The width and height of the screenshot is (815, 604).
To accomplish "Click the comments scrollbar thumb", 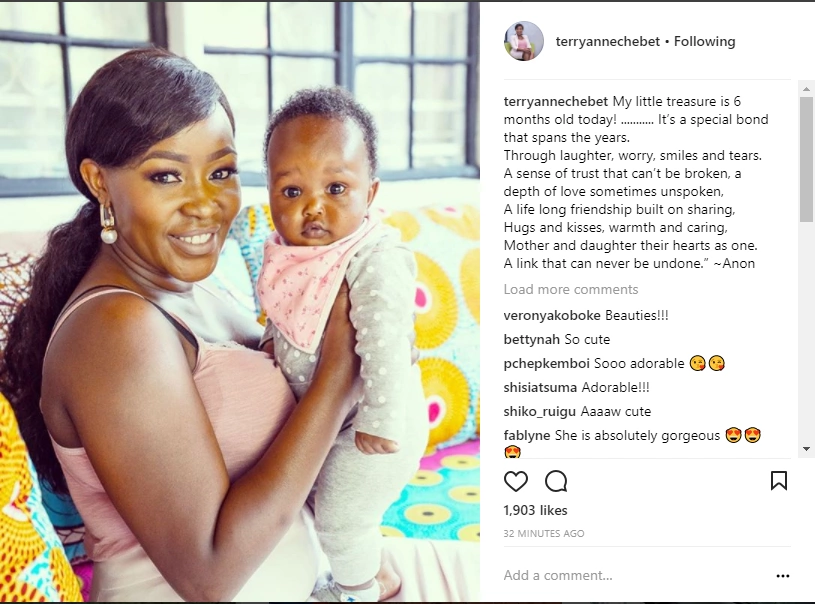I will coord(806,159).
